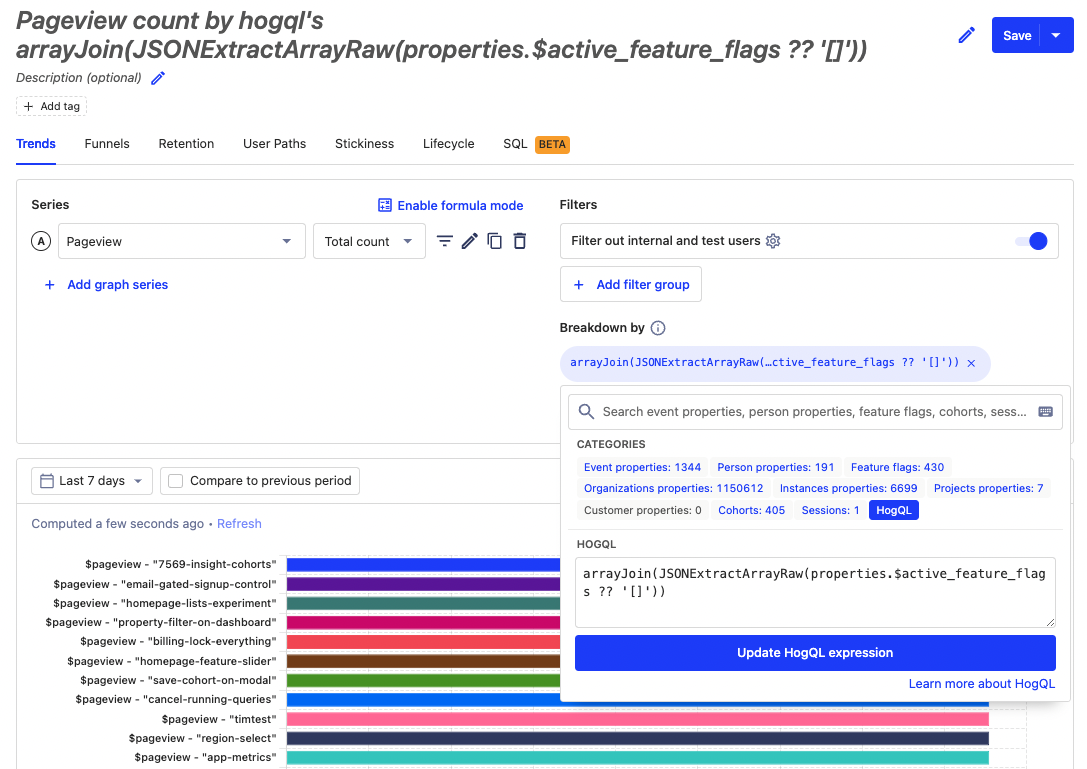Rename series A with pencil icon
The height and width of the screenshot is (769, 1087).
[x=469, y=241]
